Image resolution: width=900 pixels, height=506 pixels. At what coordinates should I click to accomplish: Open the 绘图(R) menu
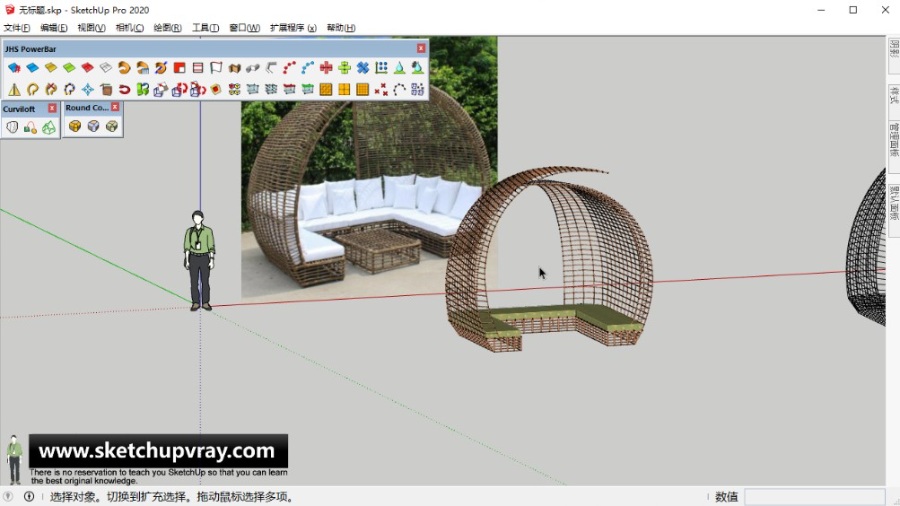168,28
